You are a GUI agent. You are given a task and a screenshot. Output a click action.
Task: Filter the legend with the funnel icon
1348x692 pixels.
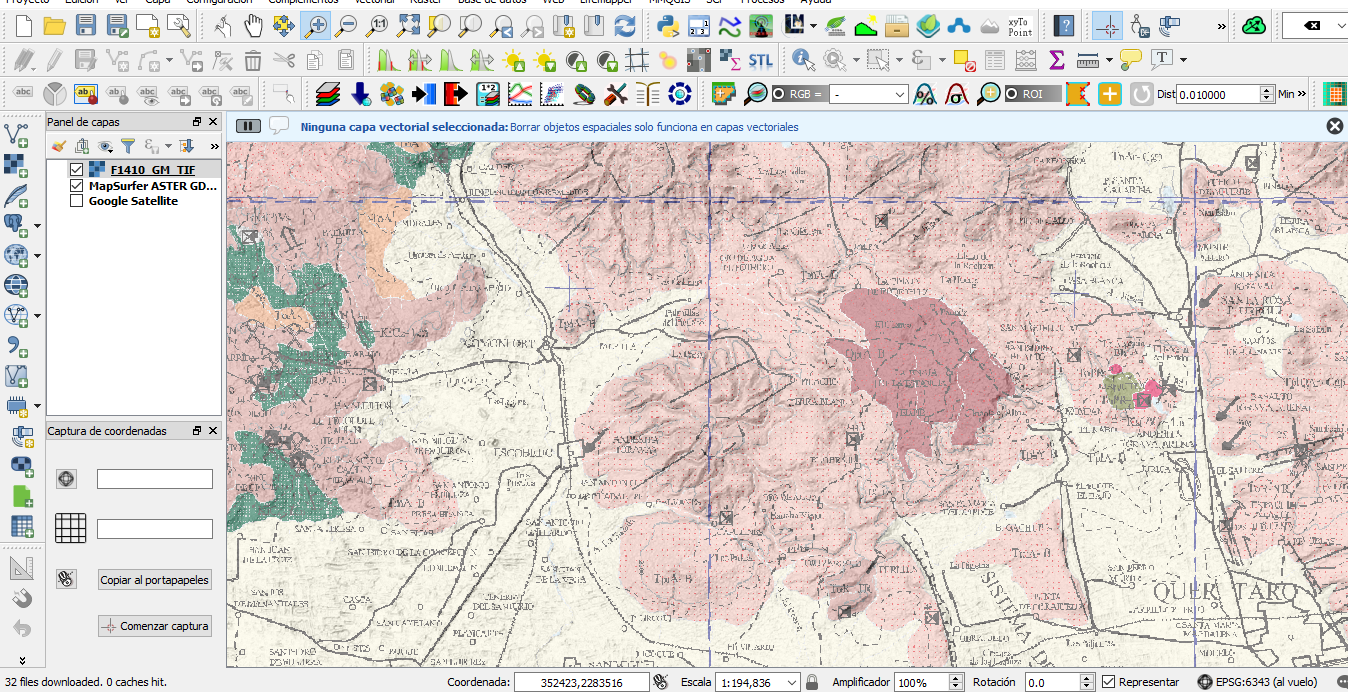pyautogui.click(x=128, y=146)
